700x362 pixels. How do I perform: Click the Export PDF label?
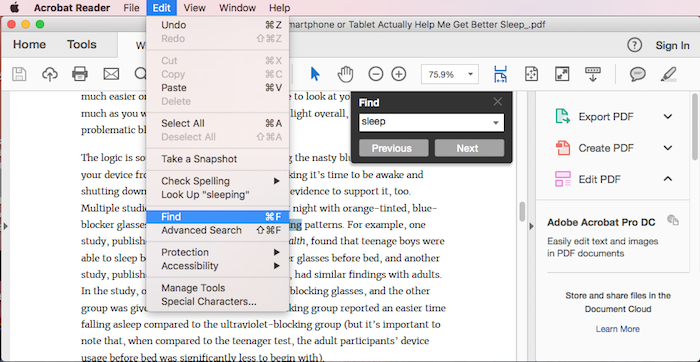tap(606, 117)
